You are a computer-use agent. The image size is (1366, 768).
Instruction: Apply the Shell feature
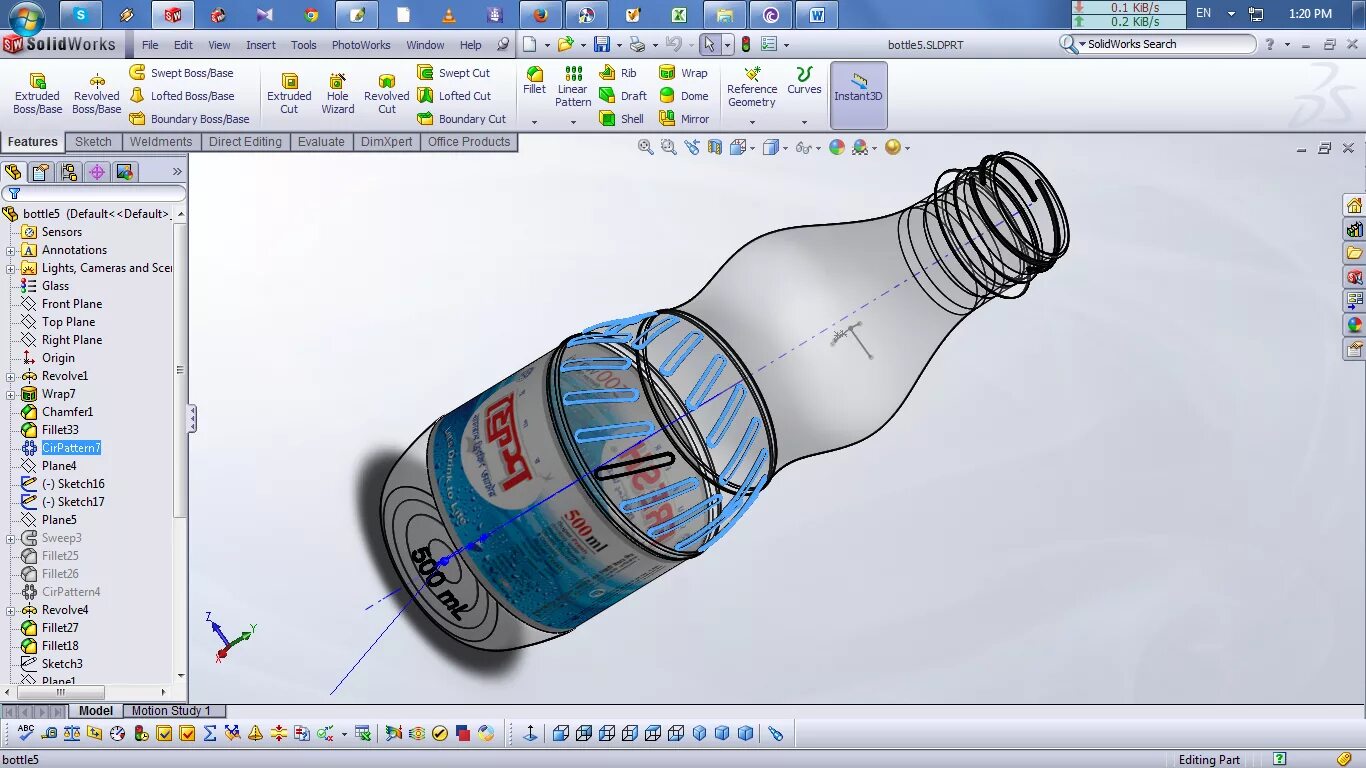[x=622, y=119]
